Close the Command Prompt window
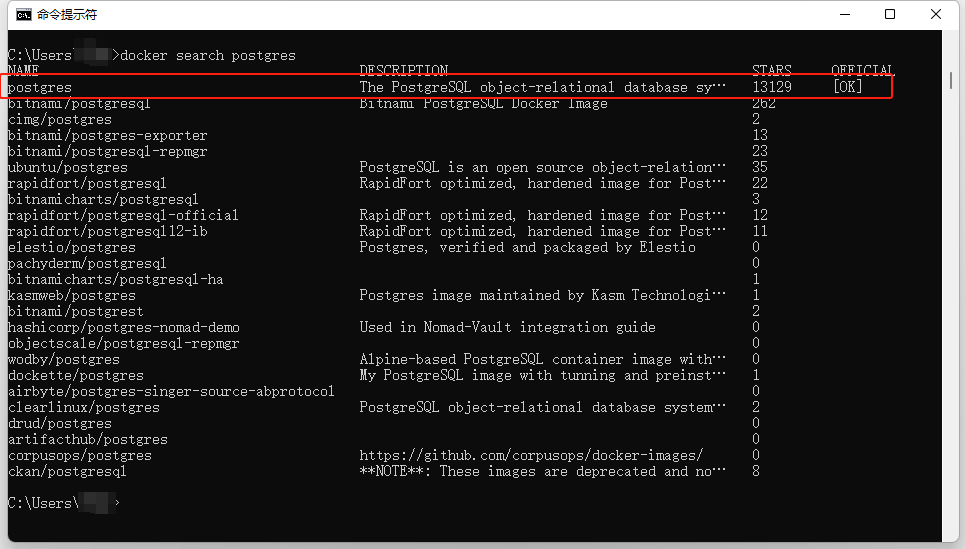Image resolution: width=965 pixels, height=549 pixels. [936, 14]
